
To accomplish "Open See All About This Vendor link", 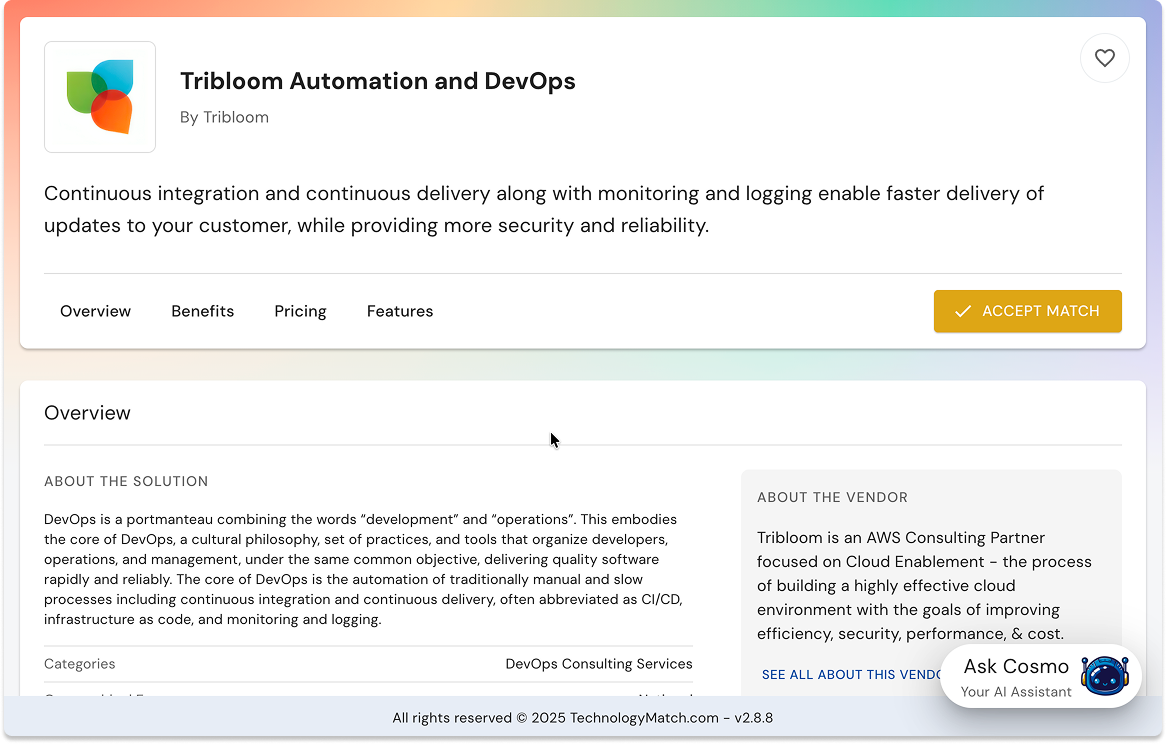I will 851,675.
